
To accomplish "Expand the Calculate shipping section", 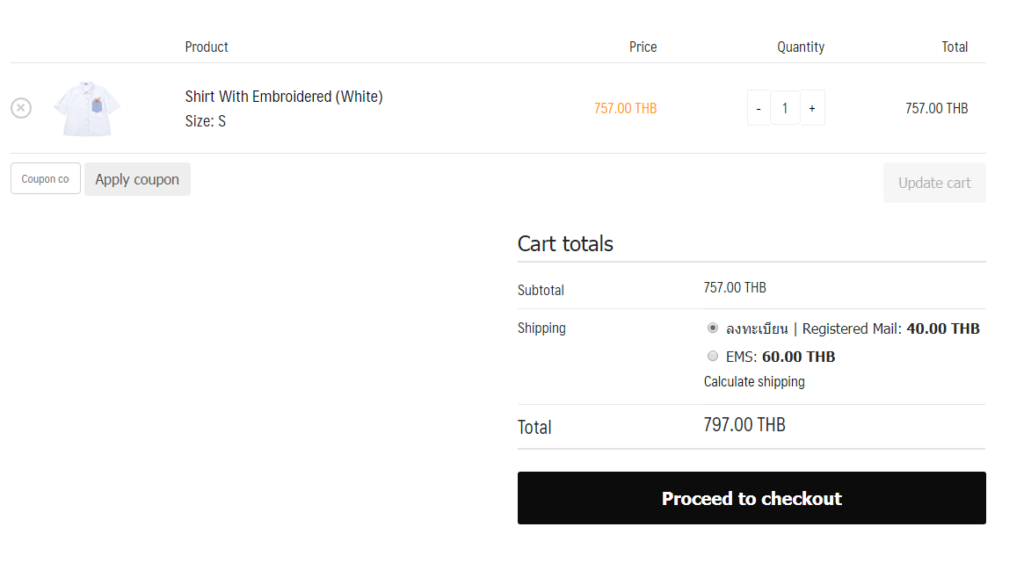I will 754,381.
